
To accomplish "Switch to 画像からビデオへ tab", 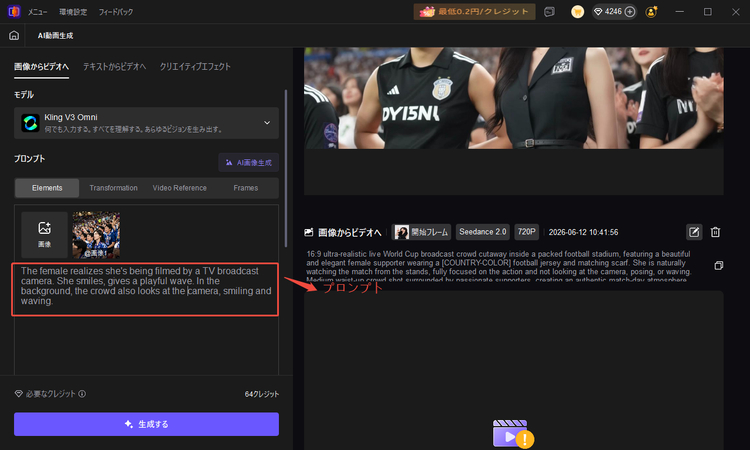I will (41, 66).
